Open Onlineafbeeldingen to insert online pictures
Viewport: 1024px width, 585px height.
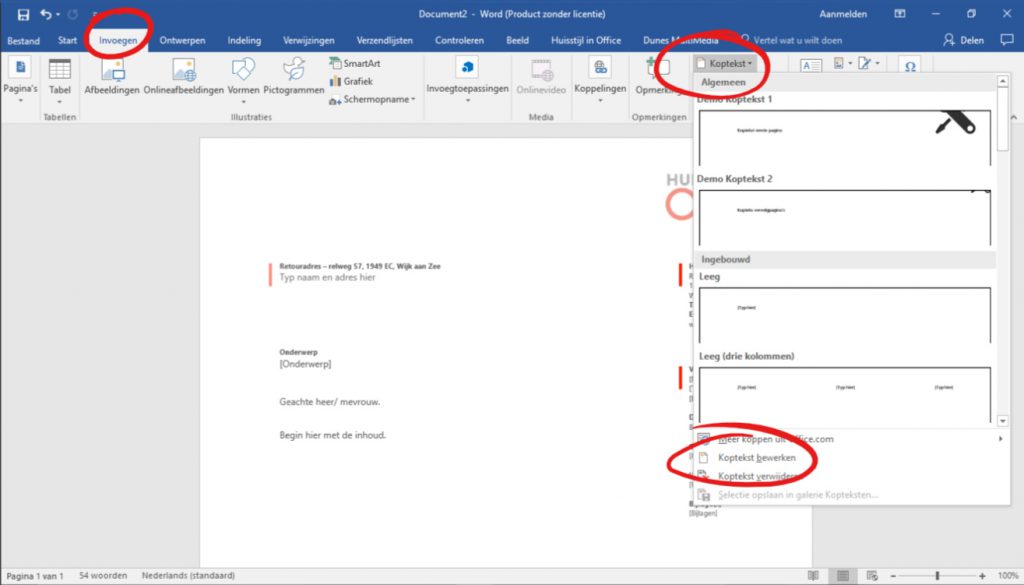click(x=184, y=78)
